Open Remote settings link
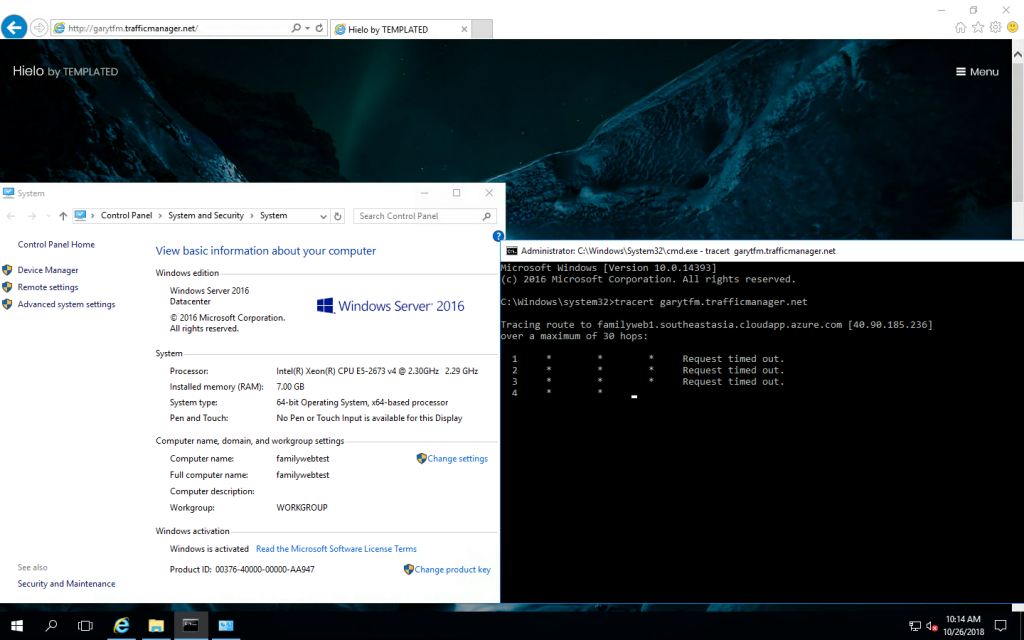The height and width of the screenshot is (640, 1024). [48, 287]
